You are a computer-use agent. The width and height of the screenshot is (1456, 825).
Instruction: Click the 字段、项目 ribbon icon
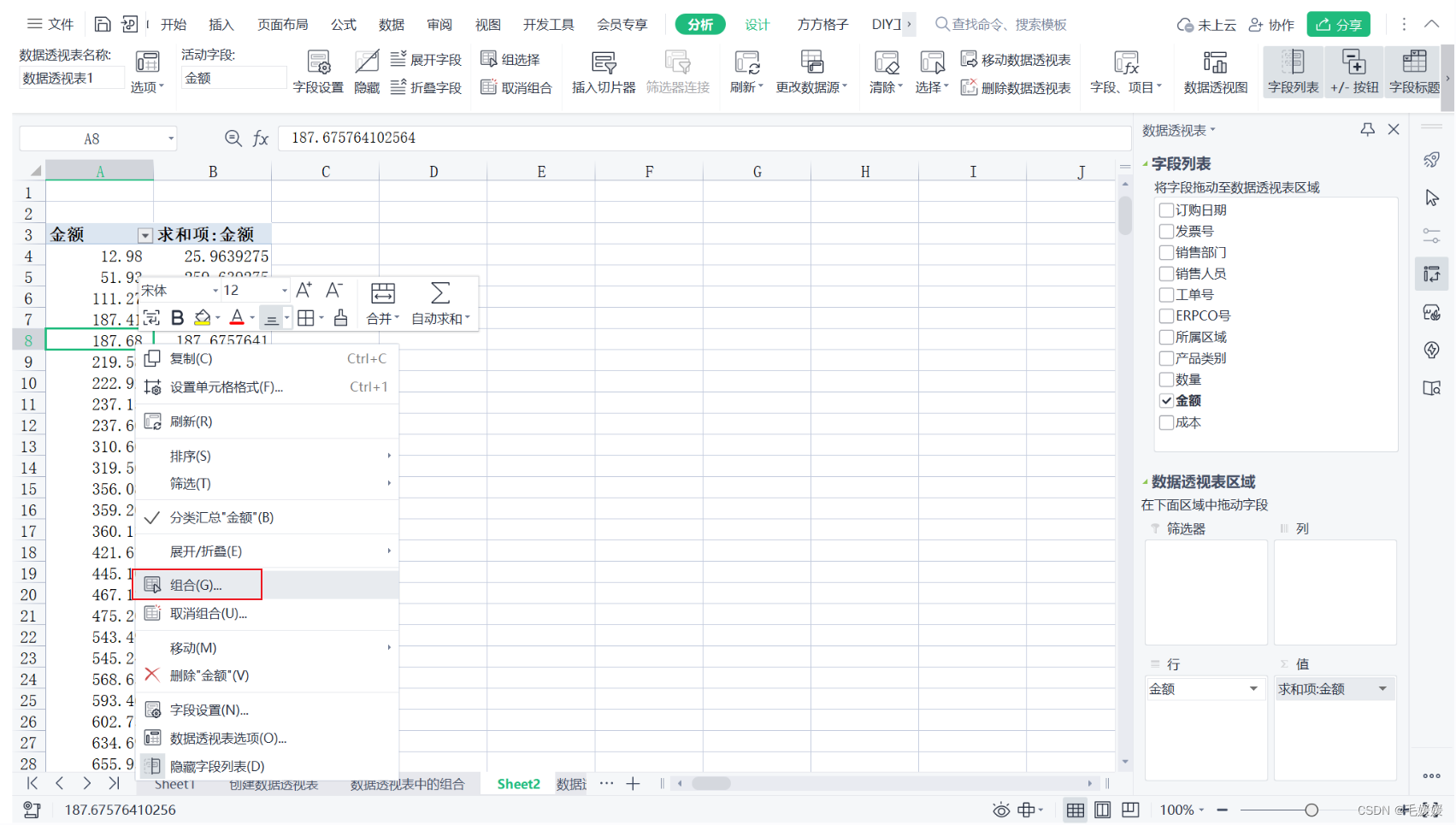1126,71
